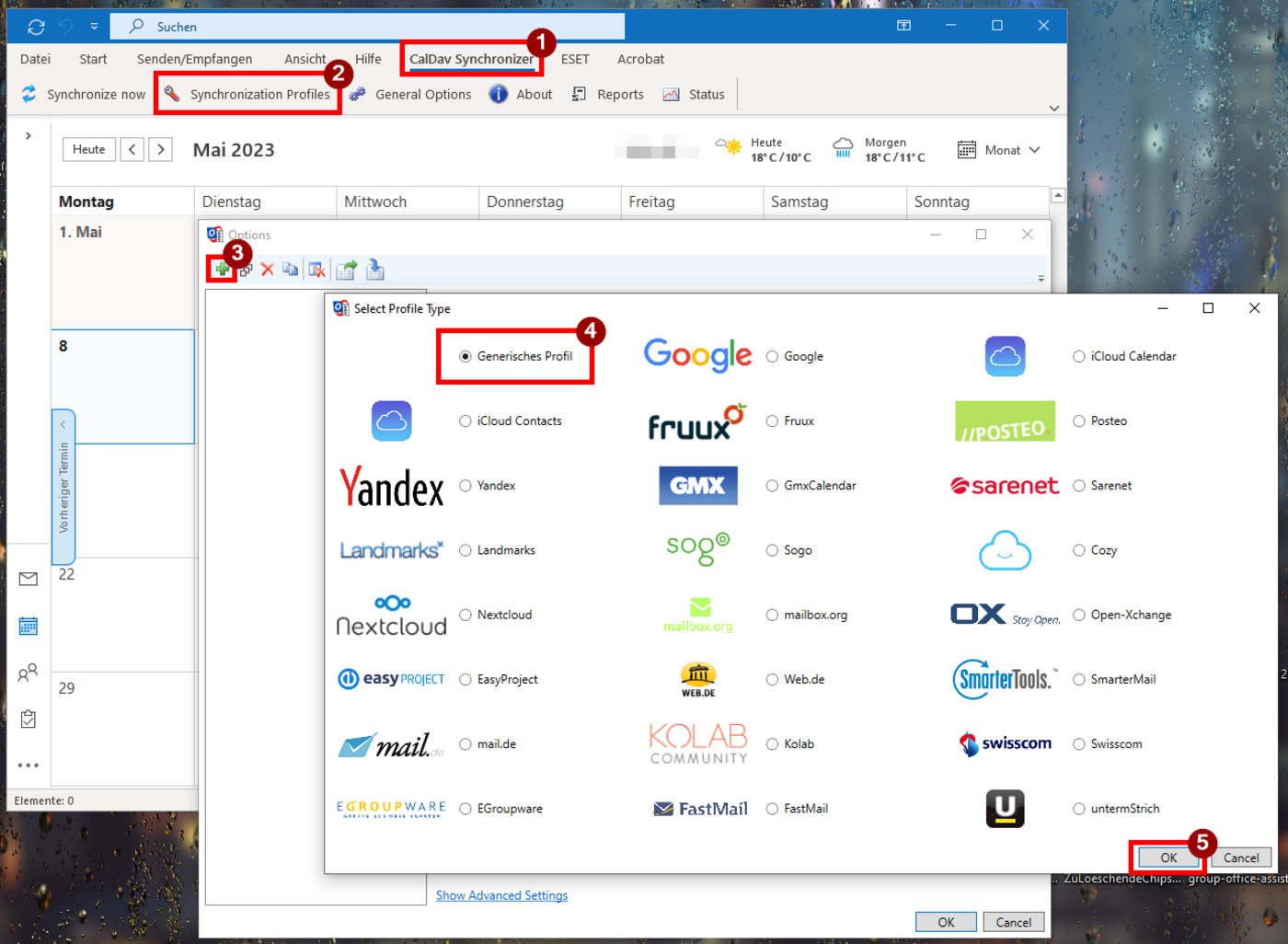Click Show Advanced Settings link
Viewport: 1288px width, 944px height.
tap(501, 895)
